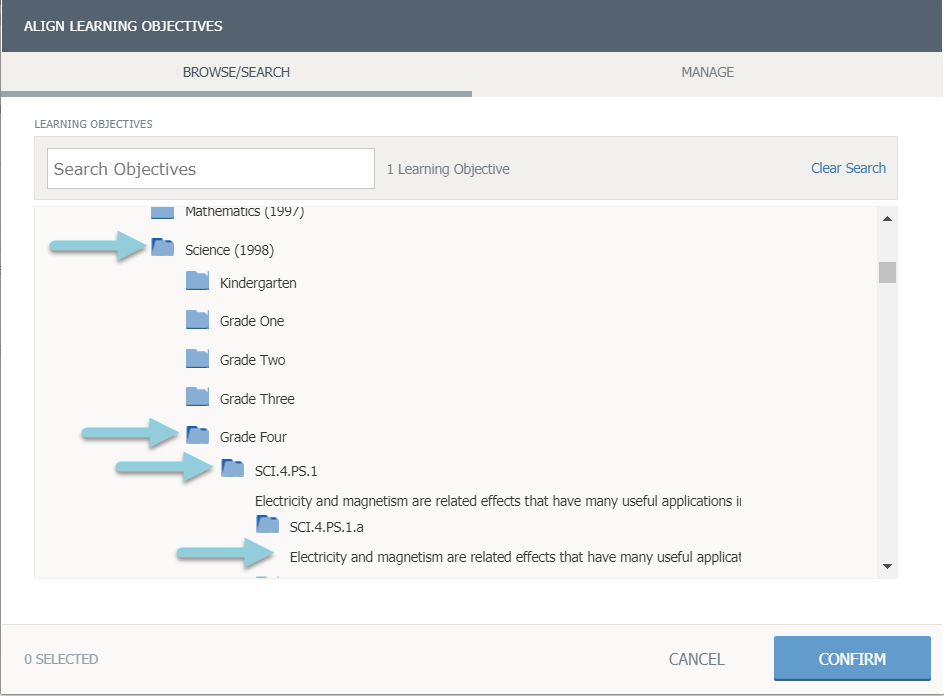The width and height of the screenshot is (944, 696).
Task: Click the Grade One folder icon
Action: coord(197,320)
